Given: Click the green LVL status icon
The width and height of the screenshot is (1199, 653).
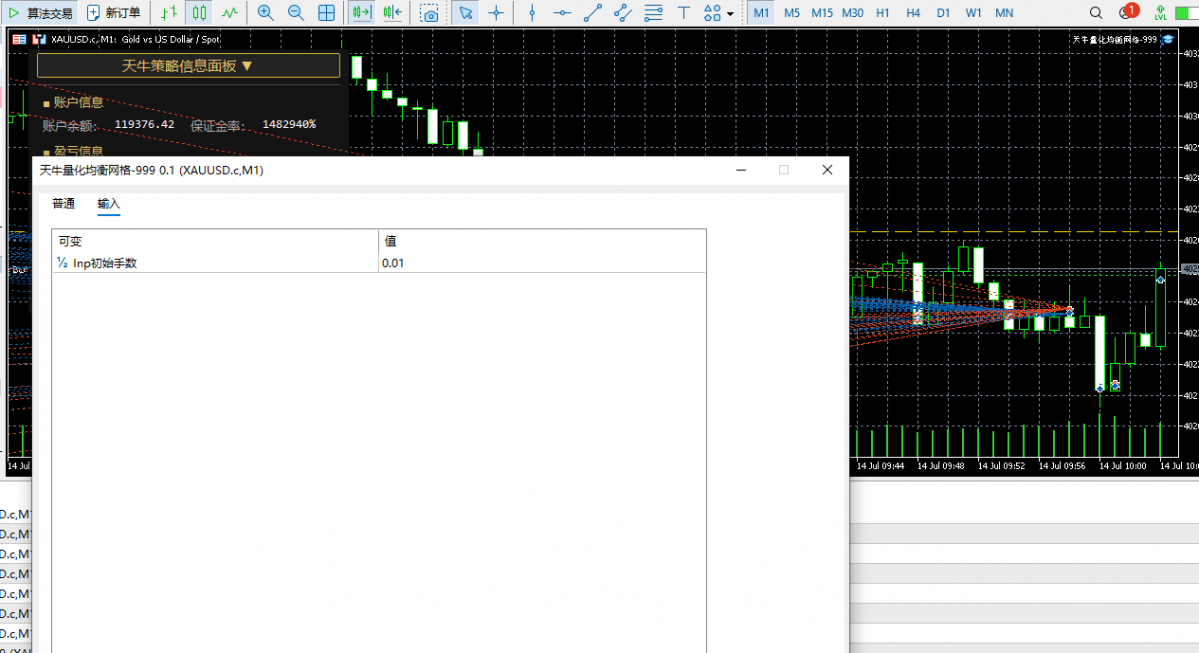Looking at the screenshot, I should point(1161,13).
